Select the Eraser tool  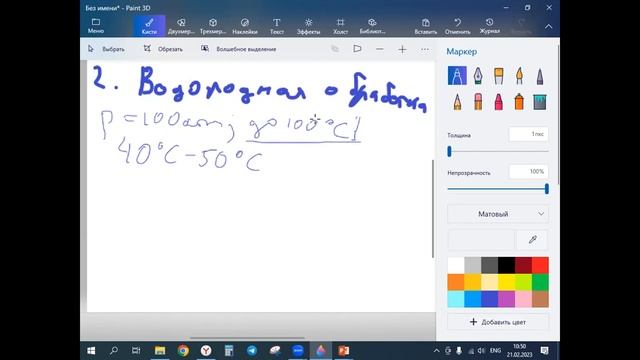pyautogui.click(x=478, y=102)
